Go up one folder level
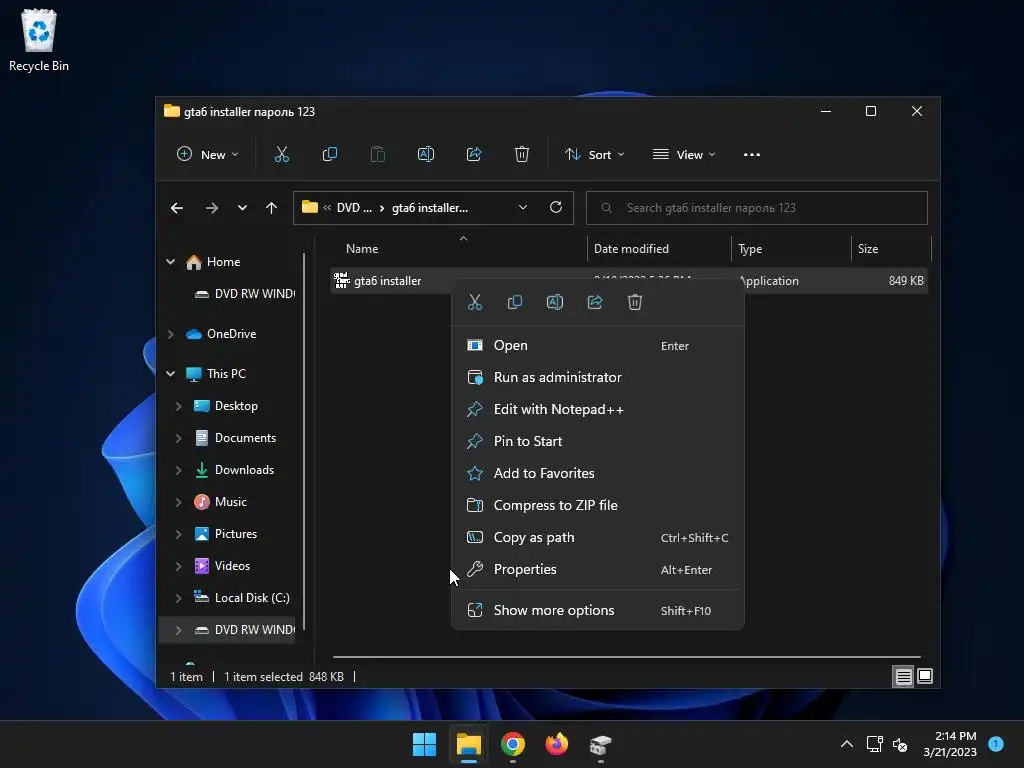Viewport: 1024px width, 768px height. pos(272,208)
